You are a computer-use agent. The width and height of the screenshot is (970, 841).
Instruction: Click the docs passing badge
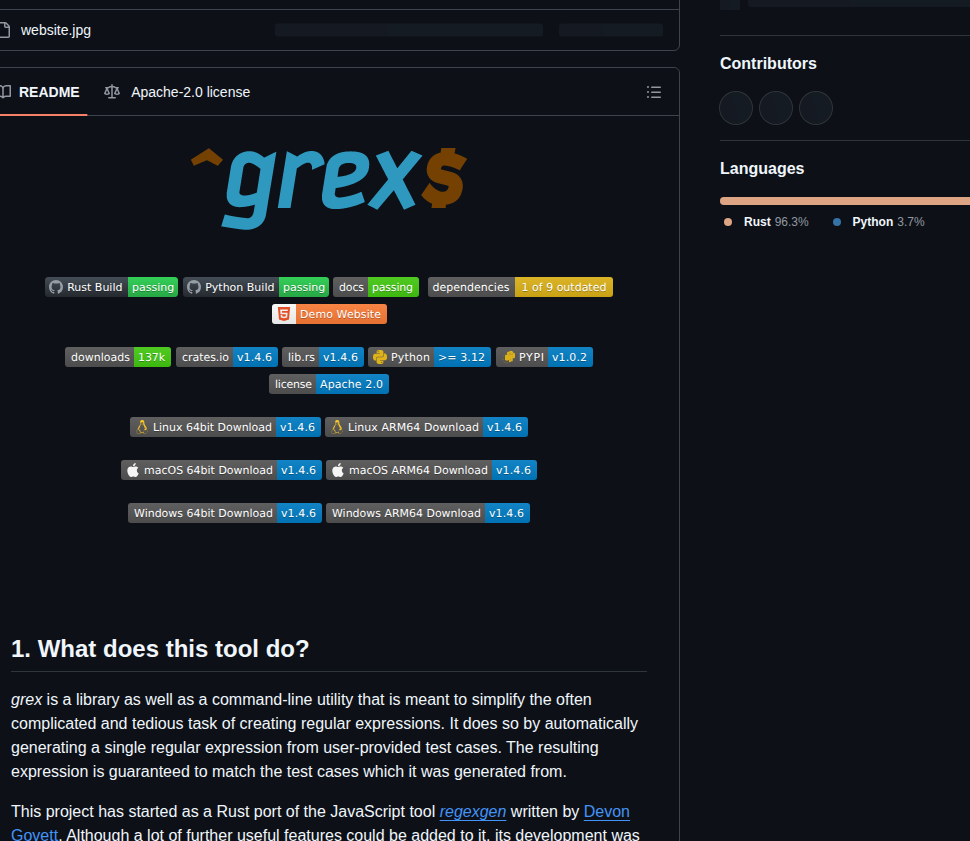(x=376, y=287)
